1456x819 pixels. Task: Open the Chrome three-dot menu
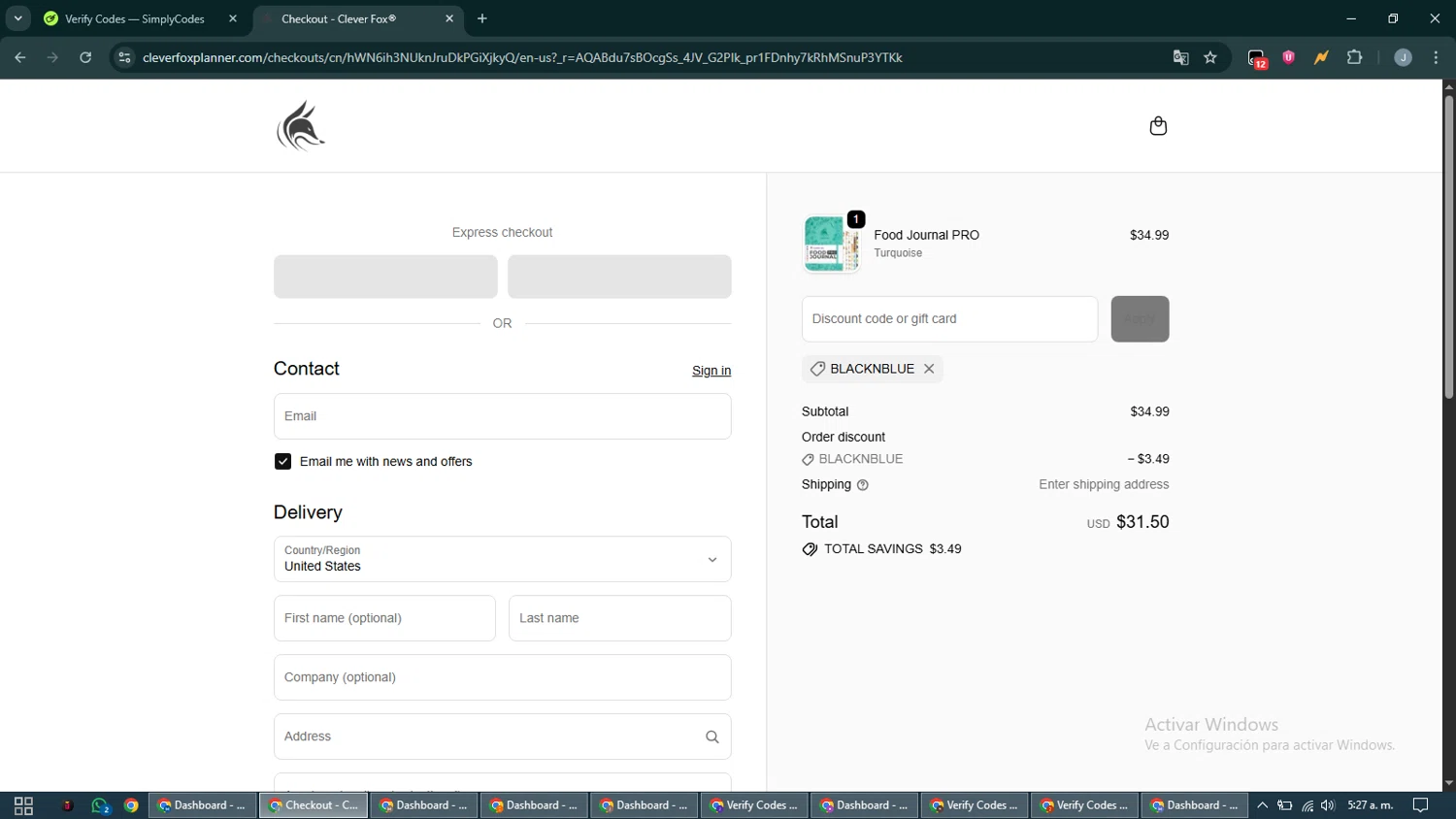tap(1437, 58)
